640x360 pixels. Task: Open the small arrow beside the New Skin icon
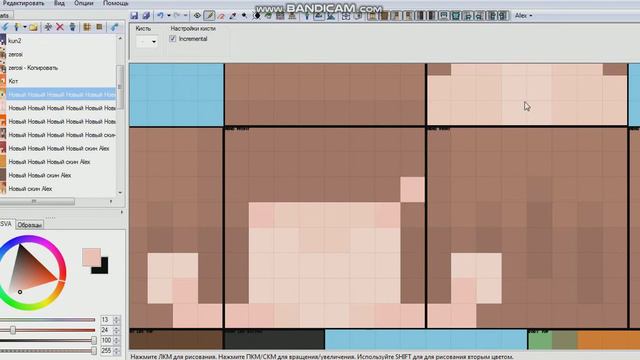tap(24, 27)
